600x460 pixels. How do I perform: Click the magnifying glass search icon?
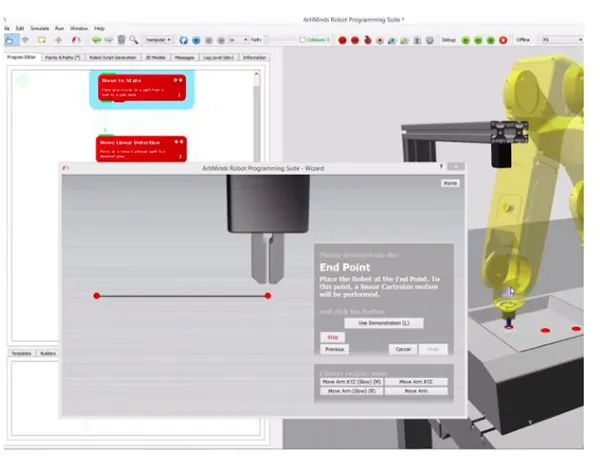134,40
